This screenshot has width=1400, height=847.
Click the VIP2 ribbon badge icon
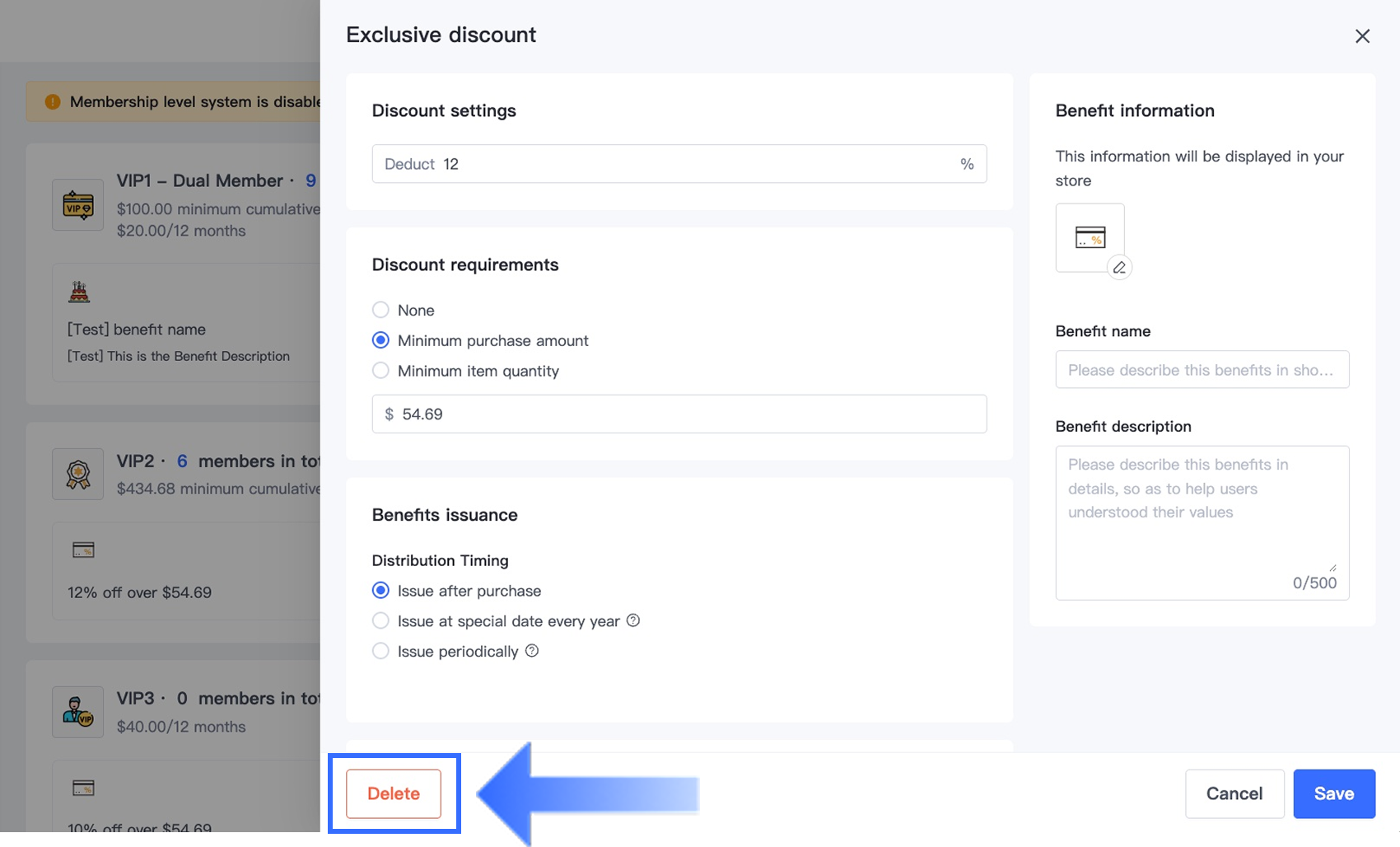tap(78, 474)
